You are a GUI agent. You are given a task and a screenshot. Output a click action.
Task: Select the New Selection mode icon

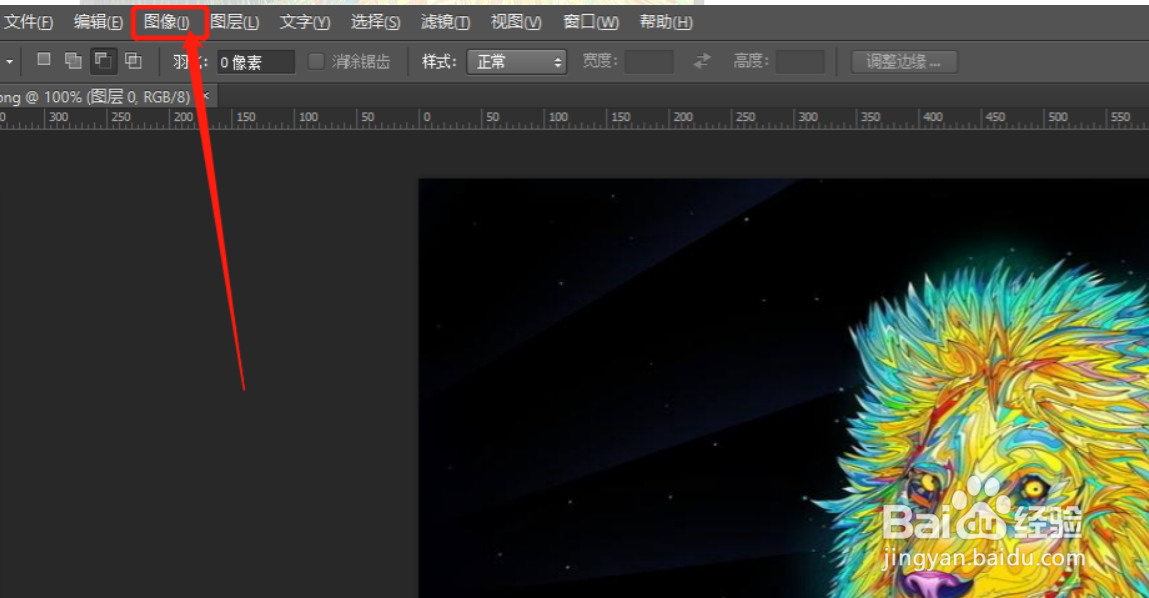[44, 60]
